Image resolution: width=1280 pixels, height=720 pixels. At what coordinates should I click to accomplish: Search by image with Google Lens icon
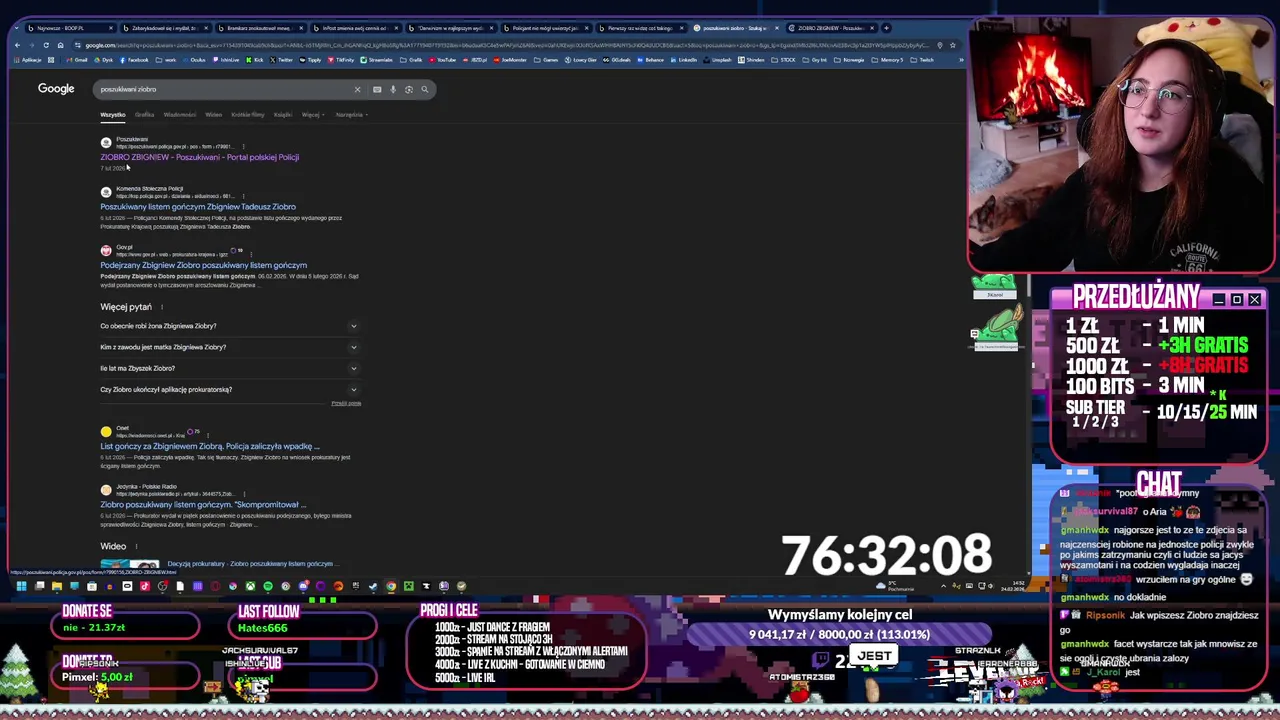point(408,89)
